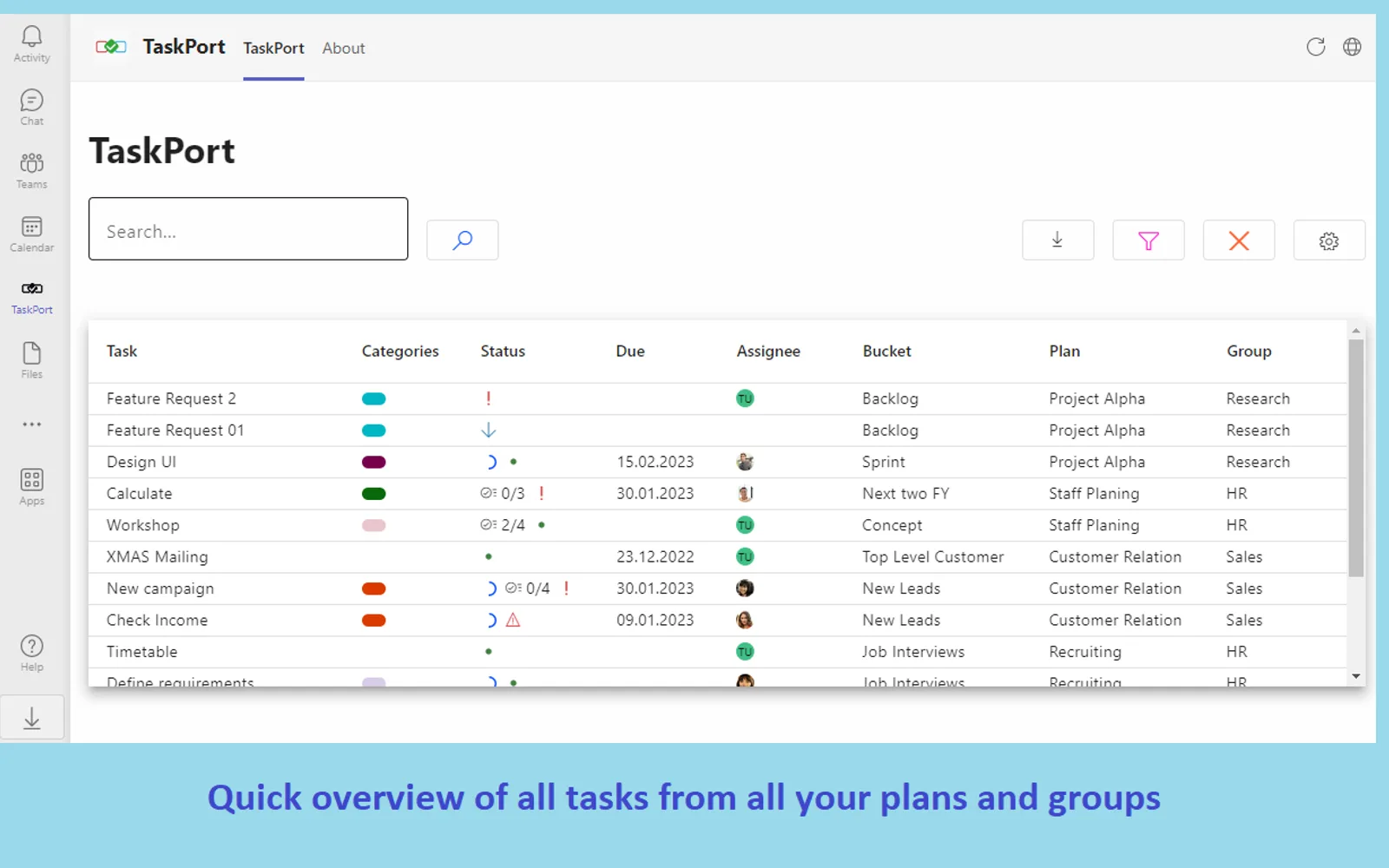Sort by the Assignee column header
Image resolution: width=1389 pixels, height=868 pixels.
coord(768,352)
